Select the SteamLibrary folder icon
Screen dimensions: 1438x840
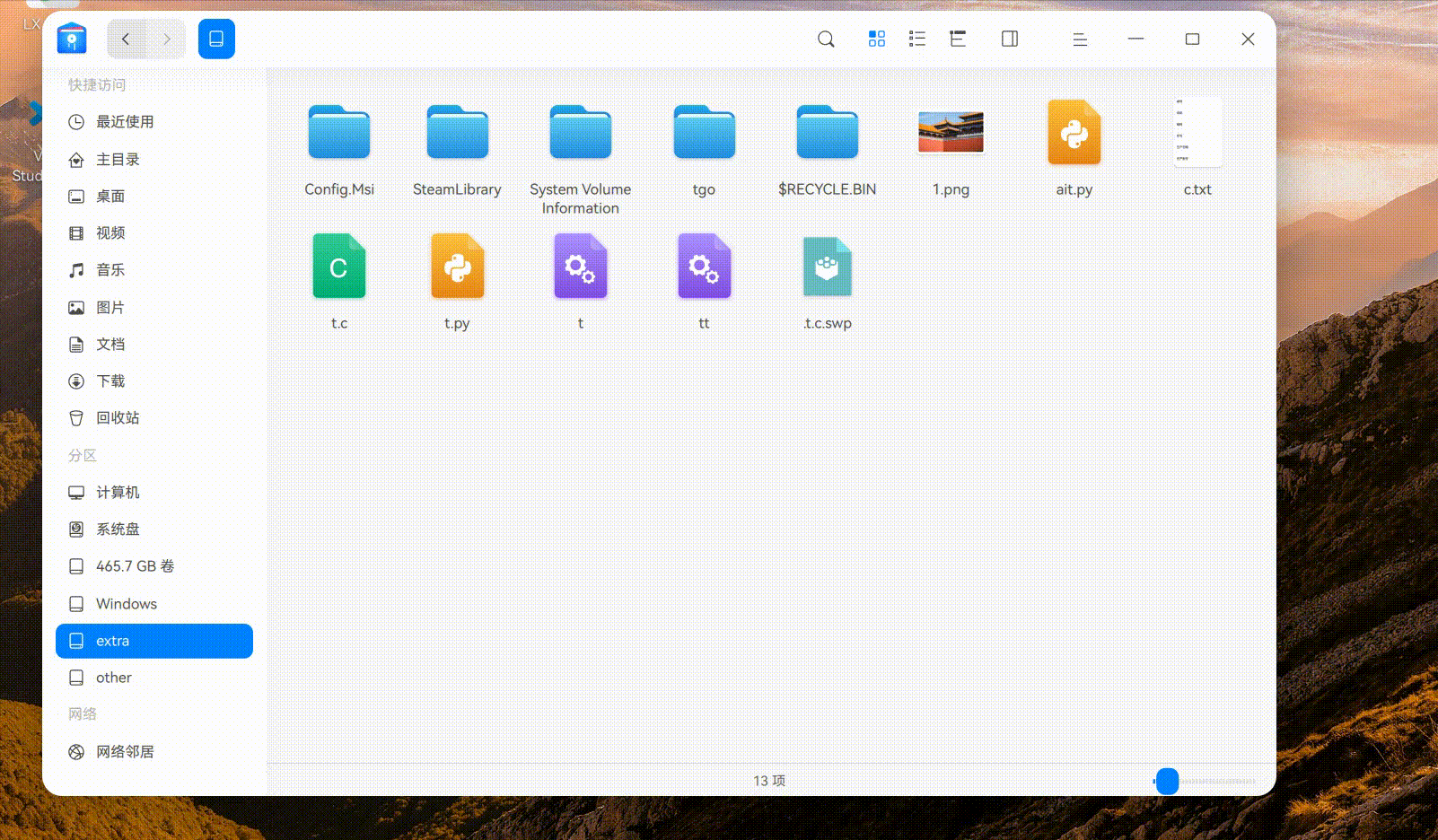point(458,132)
